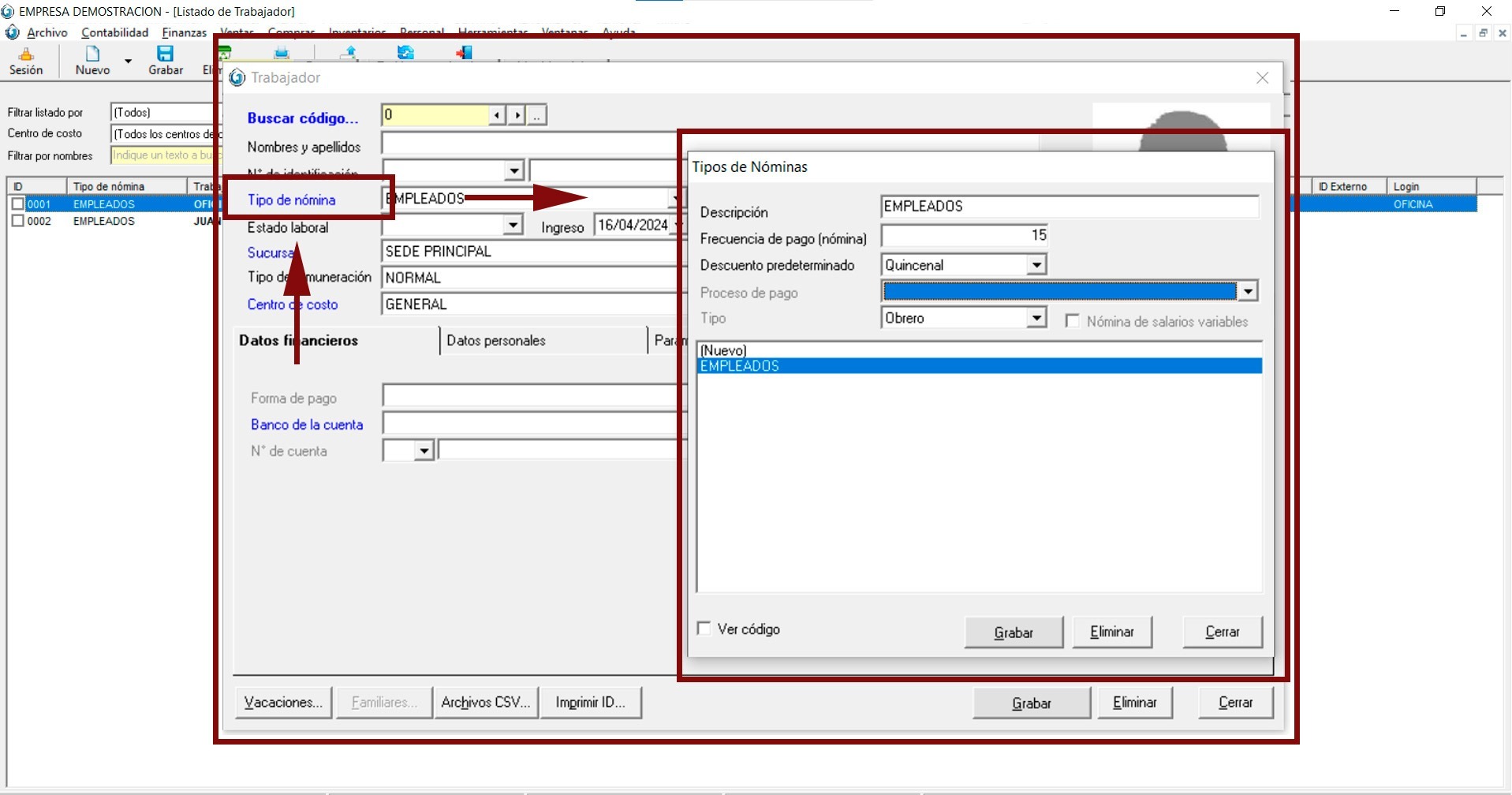Image resolution: width=1512 pixels, height=795 pixels.
Task: Open the Contabilidad menu
Action: point(114,32)
